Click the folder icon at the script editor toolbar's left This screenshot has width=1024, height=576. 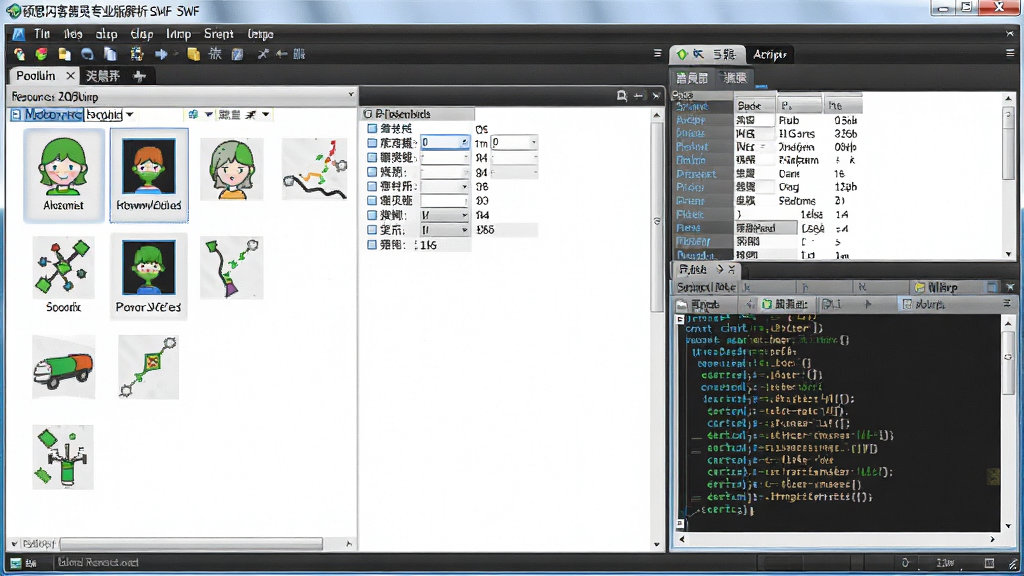pos(682,305)
